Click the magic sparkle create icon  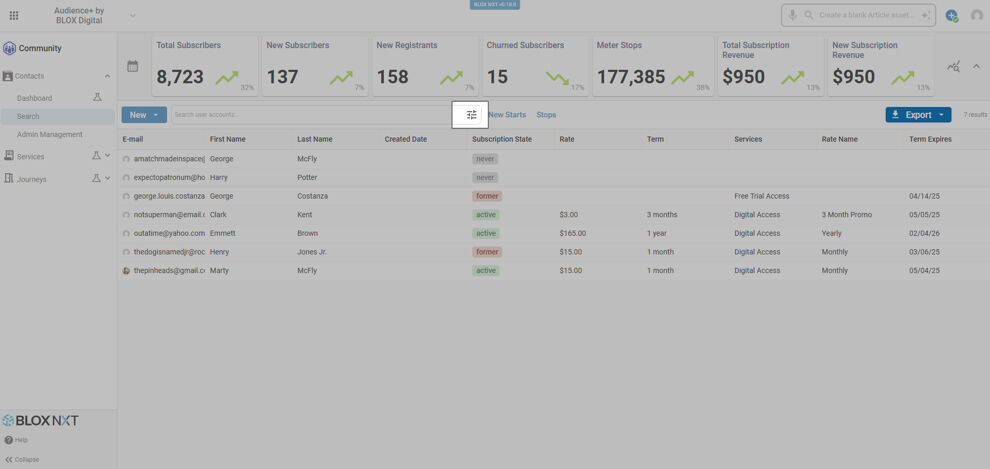tap(926, 15)
